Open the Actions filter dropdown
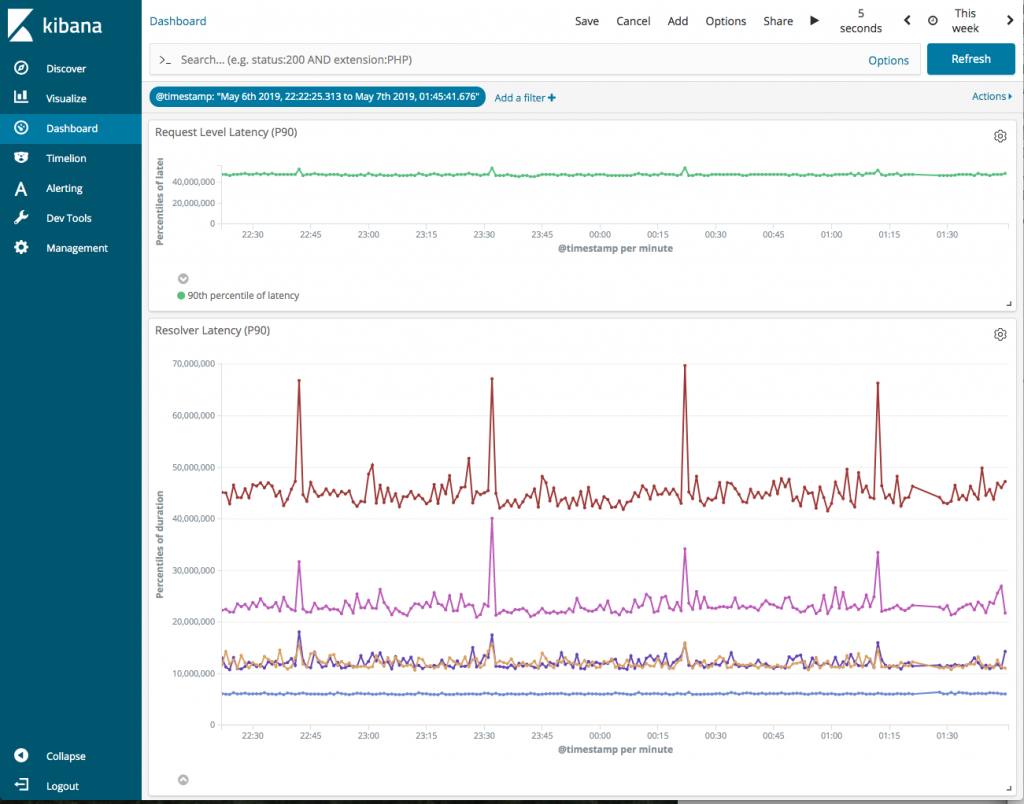Screen dimensions: 1024x804 click(991, 97)
